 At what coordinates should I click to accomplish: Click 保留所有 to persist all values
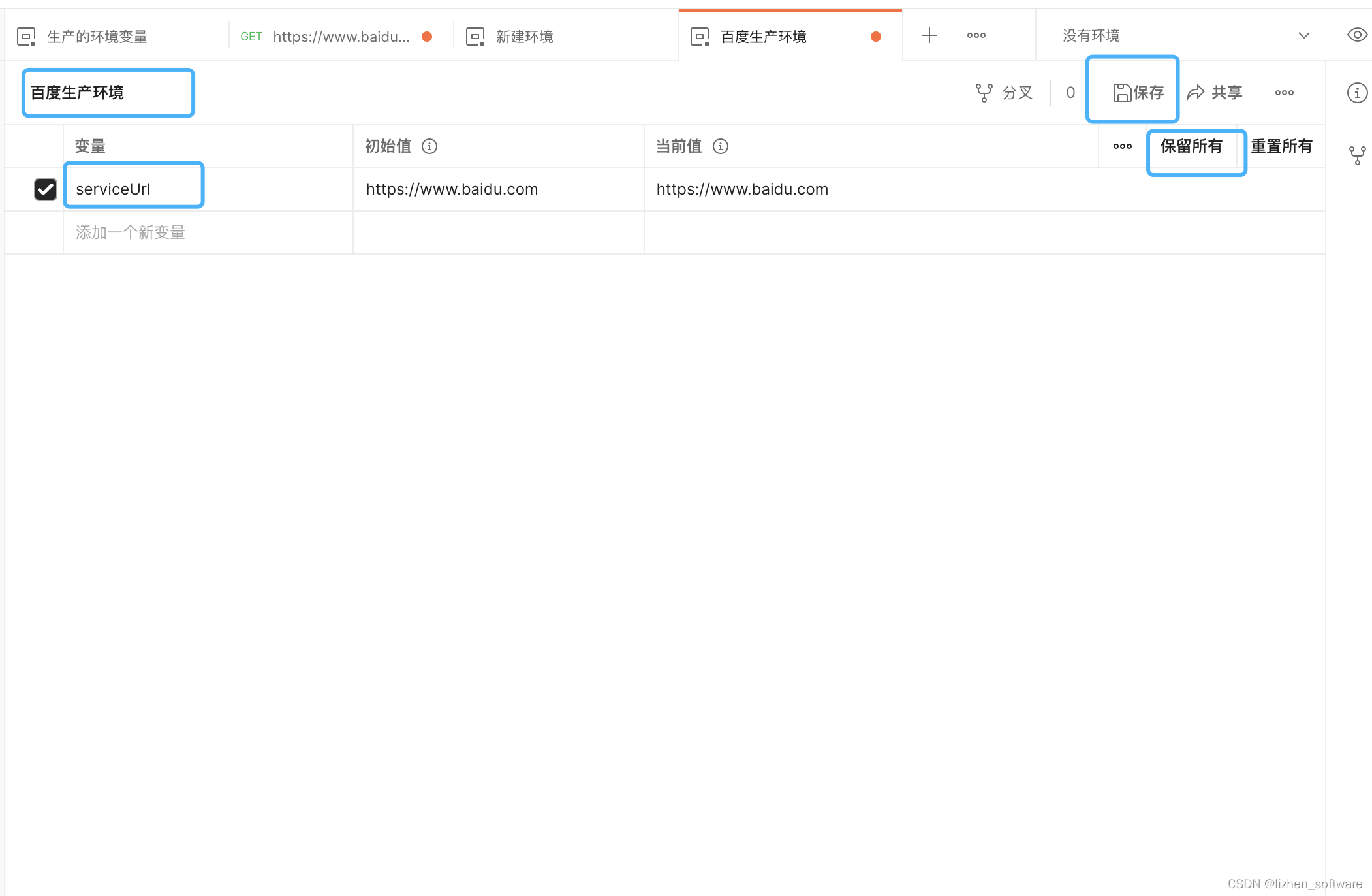tap(1191, 146)
